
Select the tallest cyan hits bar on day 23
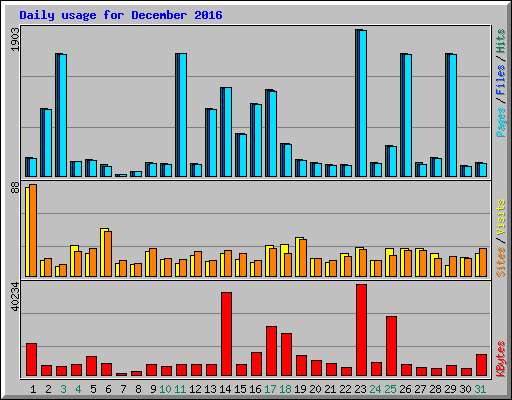point(363,103)
